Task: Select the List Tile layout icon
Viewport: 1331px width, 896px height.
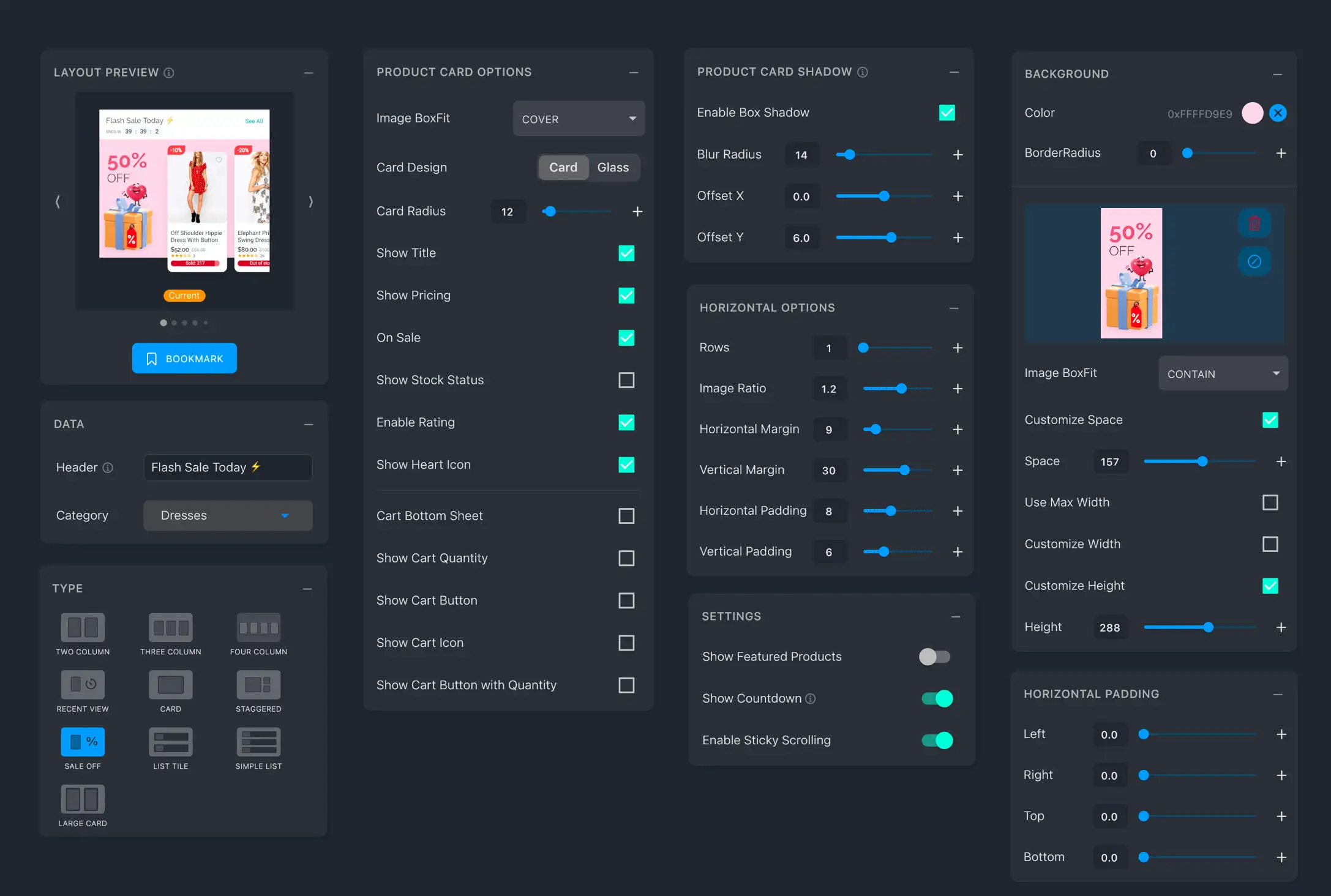Action: pos(171,742)
